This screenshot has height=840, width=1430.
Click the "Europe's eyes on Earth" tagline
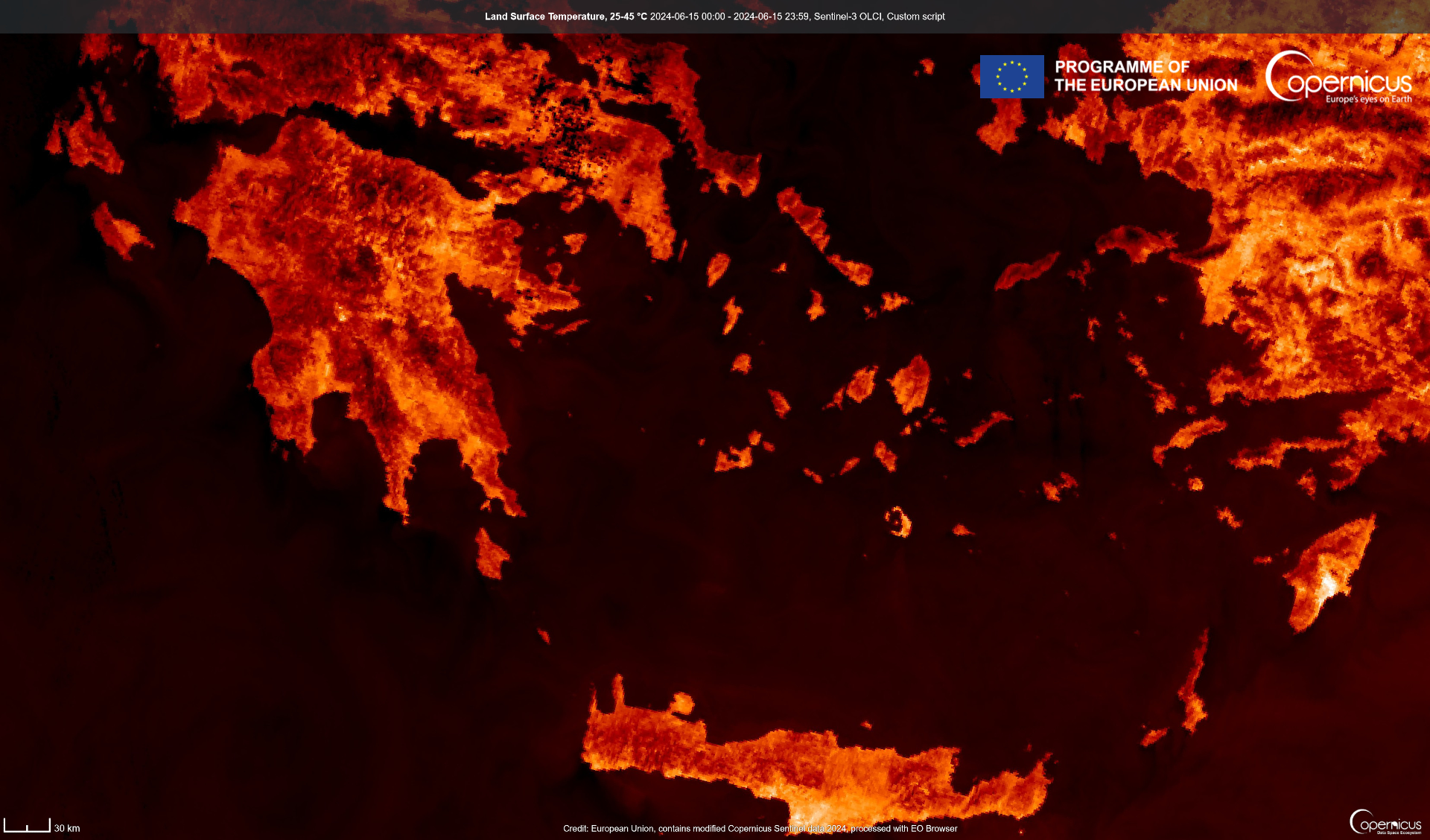click(x=1368, y=99)
